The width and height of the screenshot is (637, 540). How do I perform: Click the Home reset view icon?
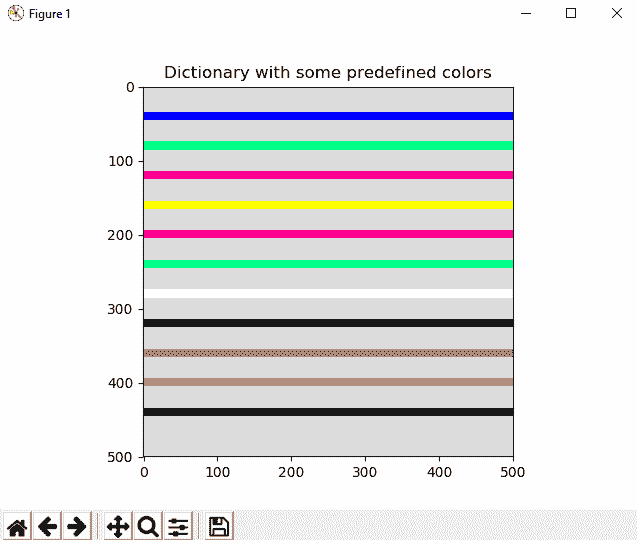[x=17, y=526]
